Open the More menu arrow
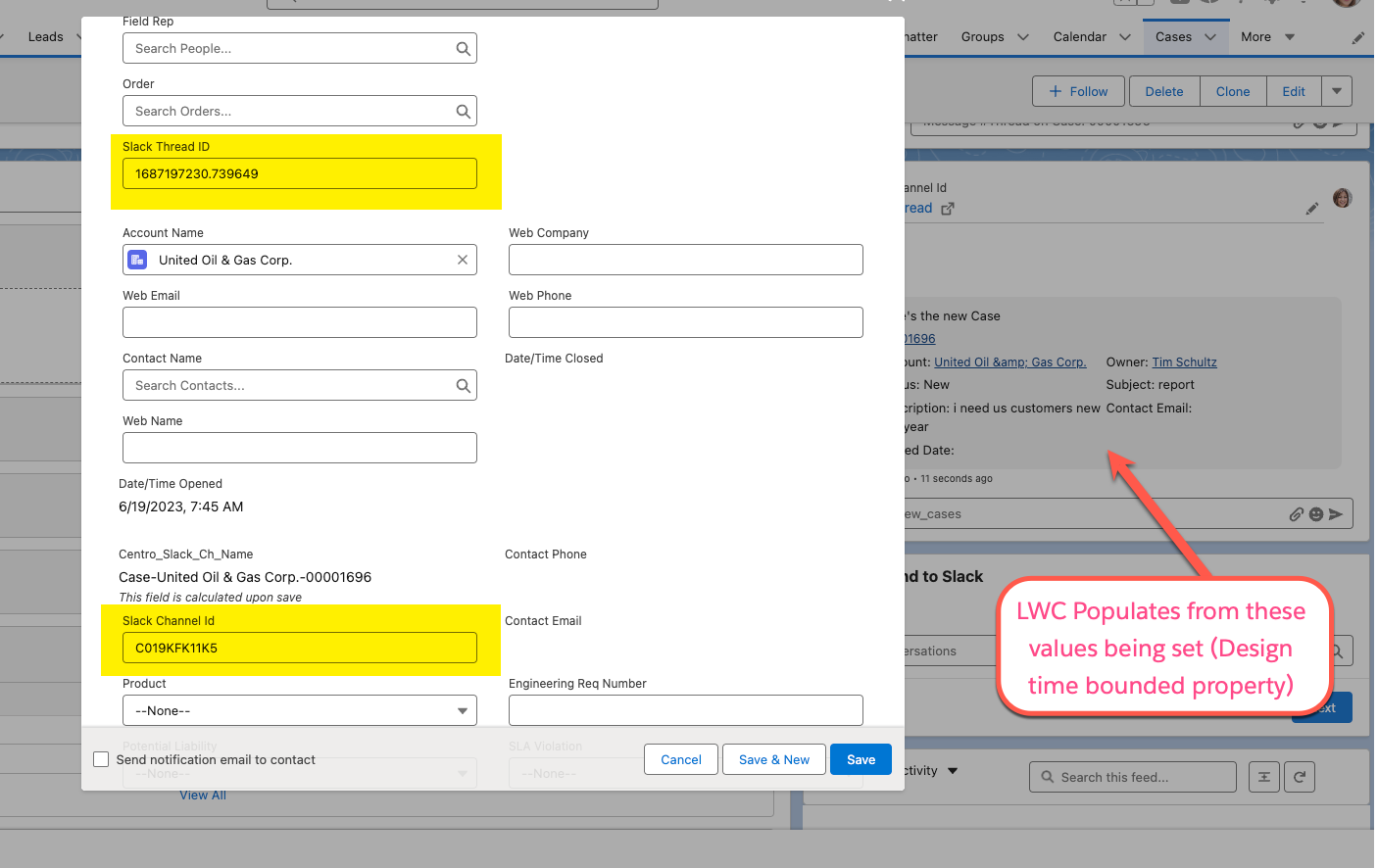Screen dimensions: 1378x868 [x=1290, y=37]
